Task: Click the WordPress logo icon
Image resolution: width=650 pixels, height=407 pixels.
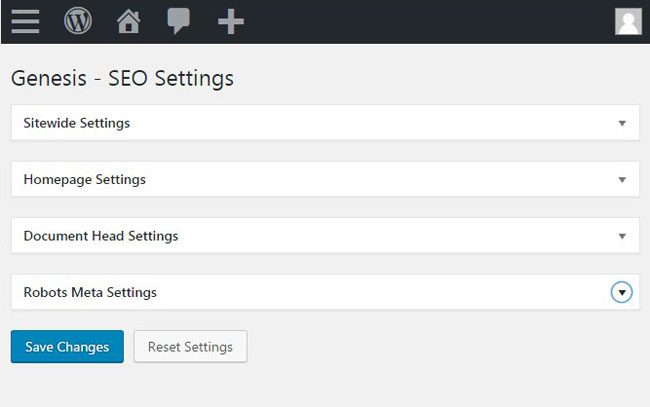Action: [78, 21]
